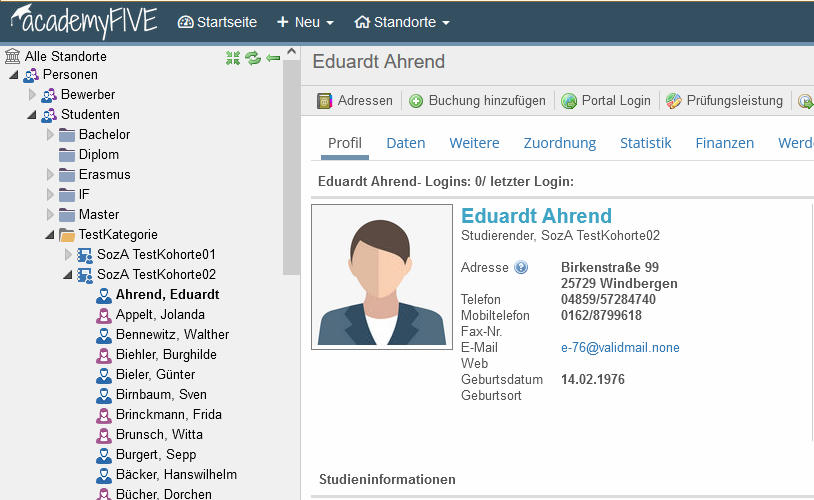
Task: Open the Adressen toolbar item
Action: 355,101
